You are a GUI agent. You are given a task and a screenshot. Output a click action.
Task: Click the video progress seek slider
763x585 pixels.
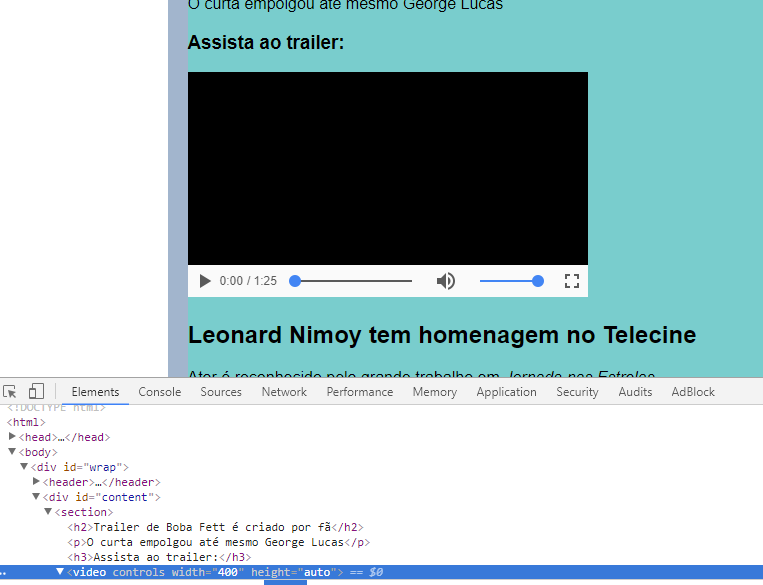[350, 281]
